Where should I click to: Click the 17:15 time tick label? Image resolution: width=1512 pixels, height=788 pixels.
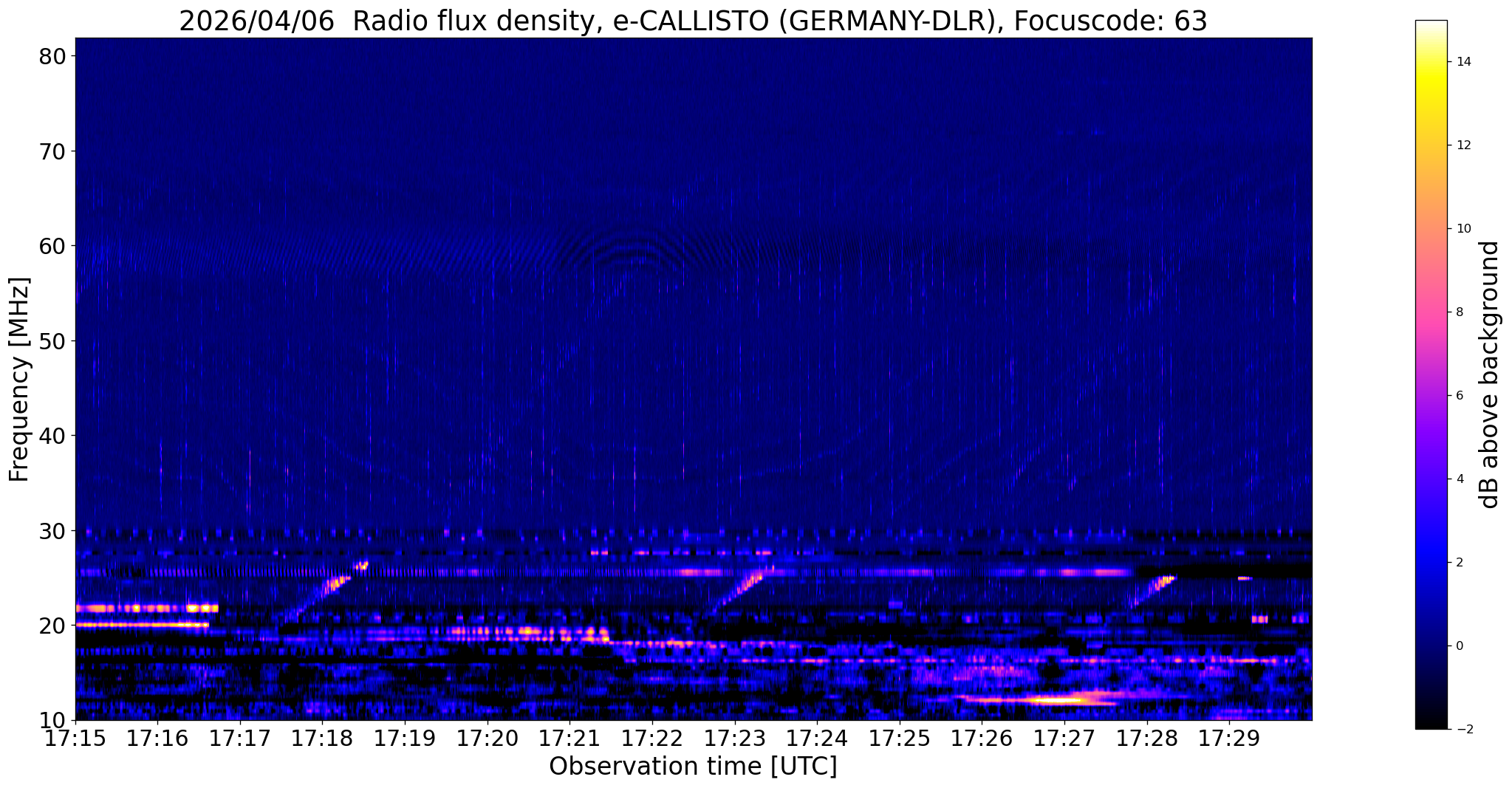coord(75,738)
